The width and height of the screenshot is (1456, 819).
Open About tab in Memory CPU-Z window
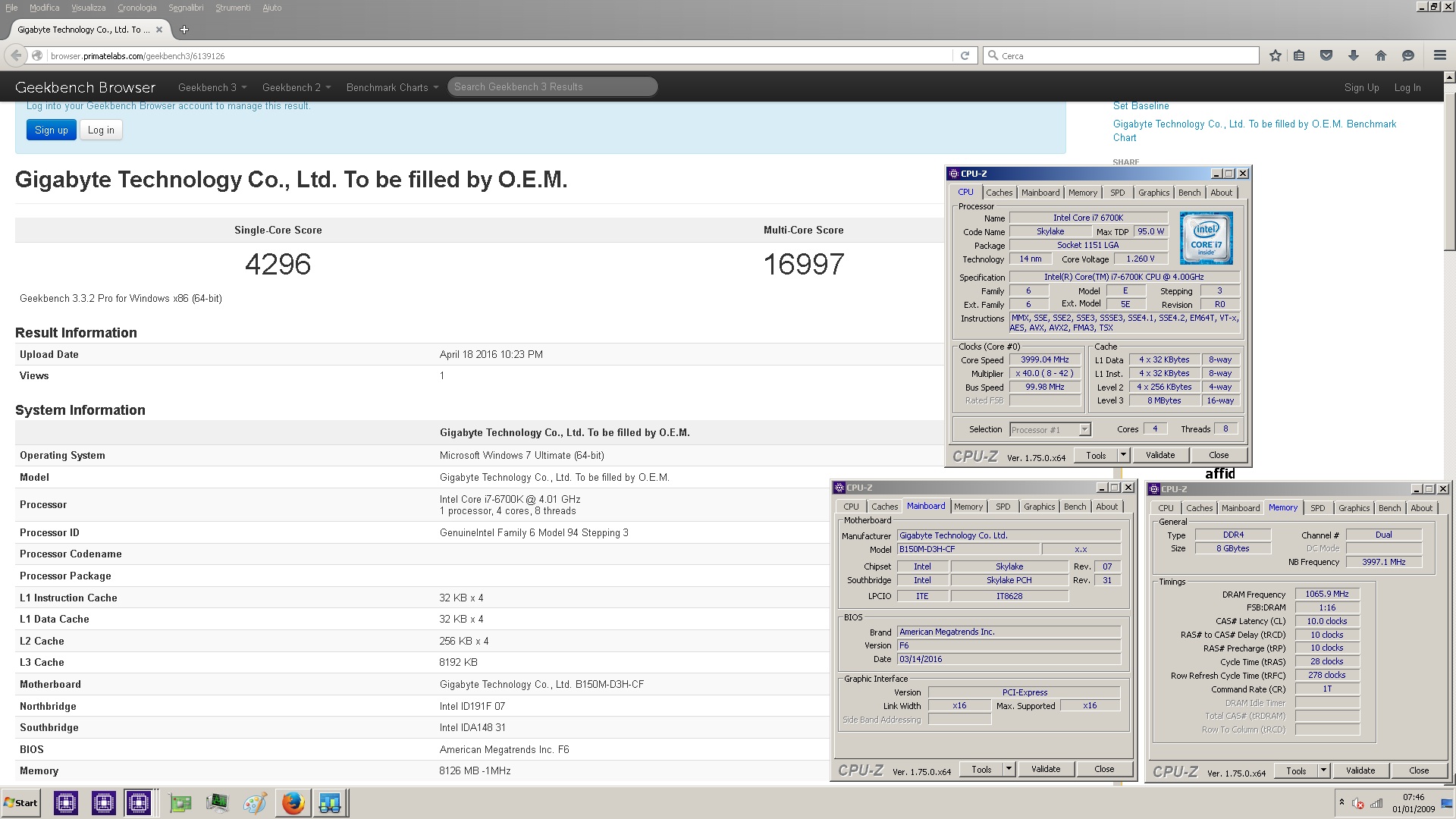pyautogui.click(x=1421, y=508)
